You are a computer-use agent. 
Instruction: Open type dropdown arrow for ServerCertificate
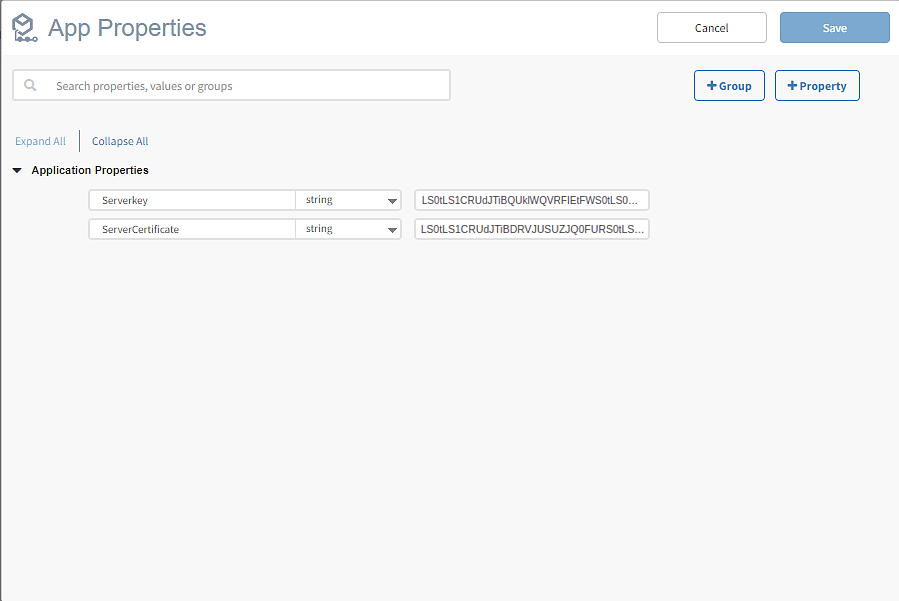pos(392,230)
